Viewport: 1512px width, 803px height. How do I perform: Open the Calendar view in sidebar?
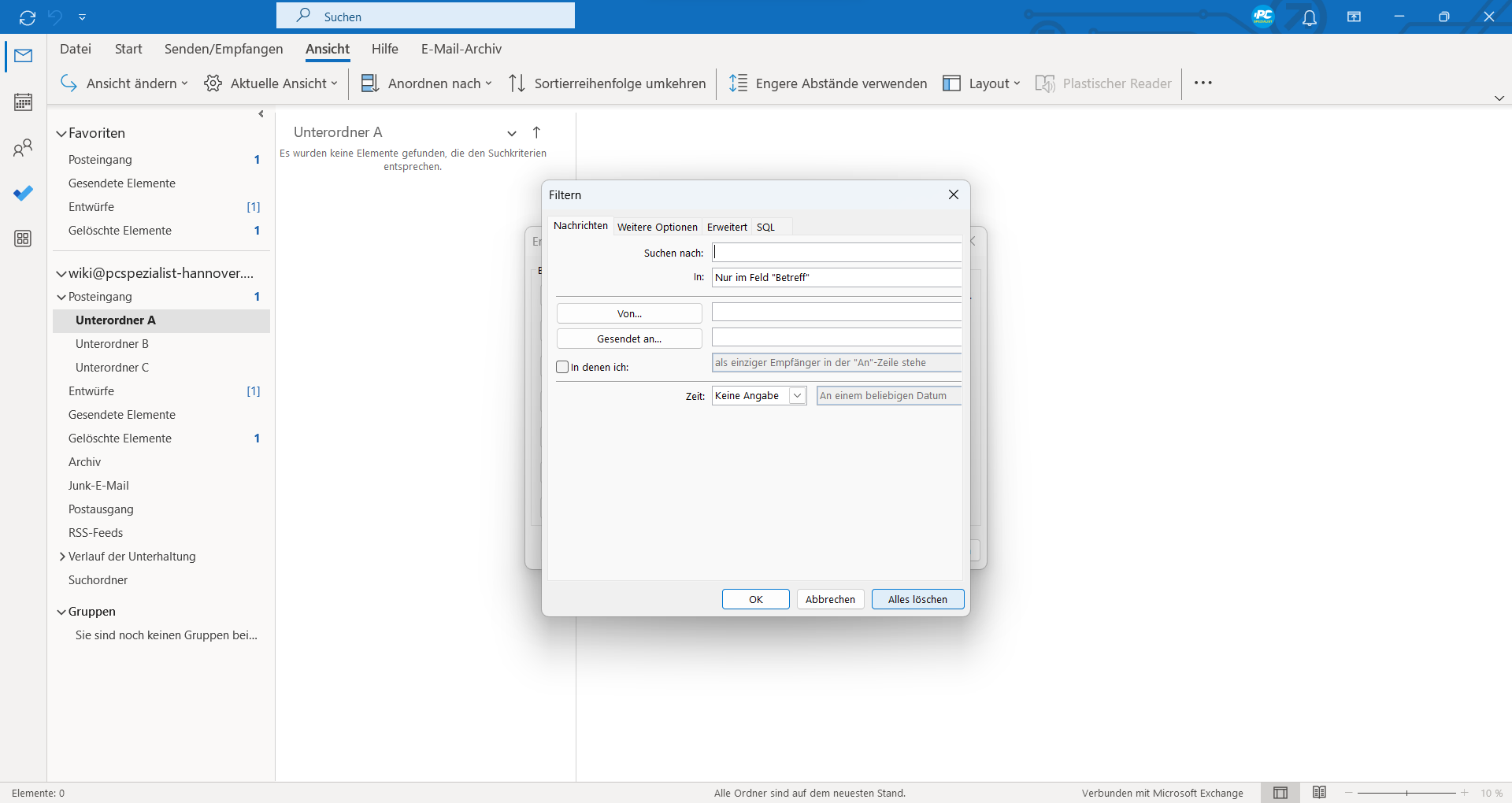click(x=23, y=102)
